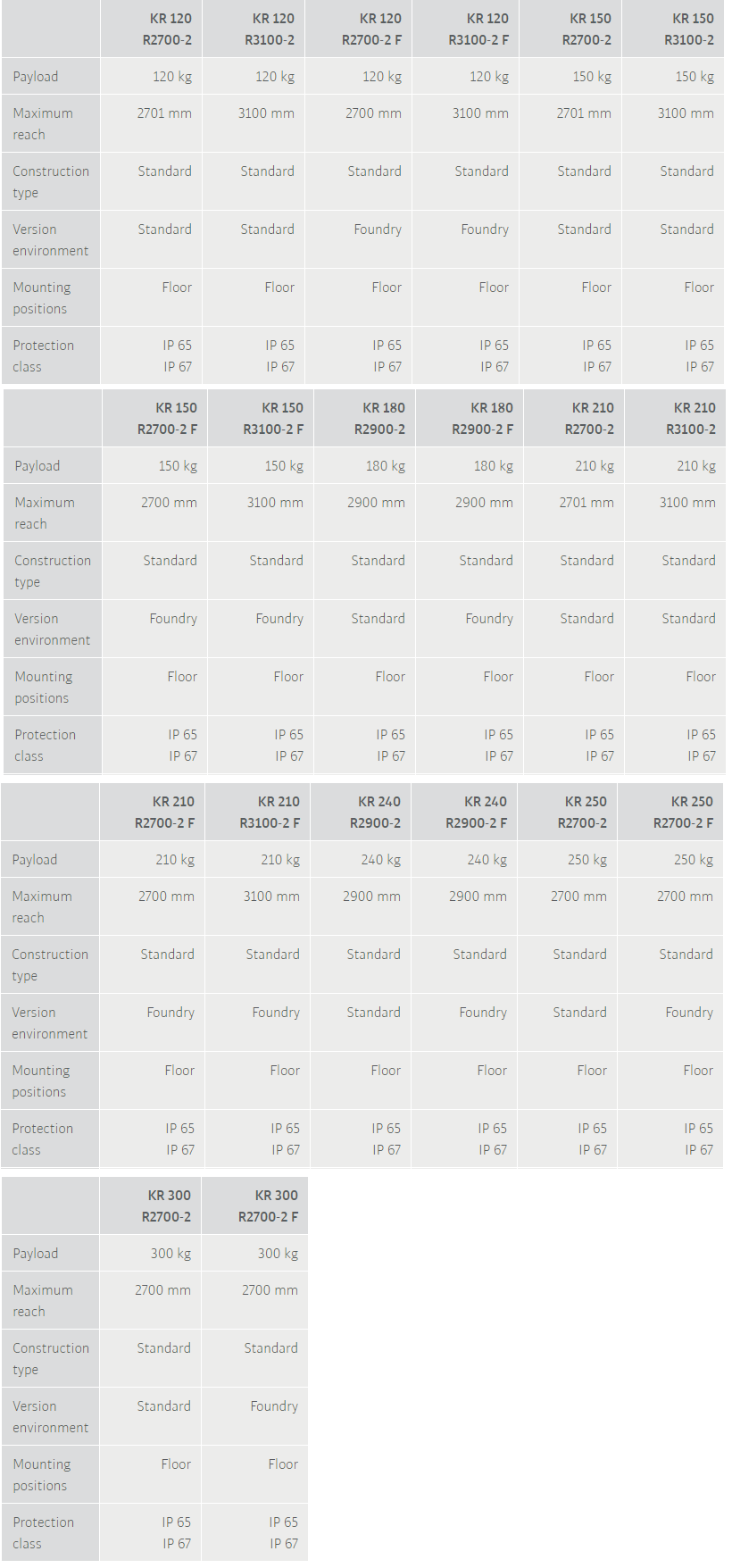Click the 300 kg payload under KR 300 R2700-2
The height and width of the screenshot is (1568, 732).
(x=171, y=1254)
